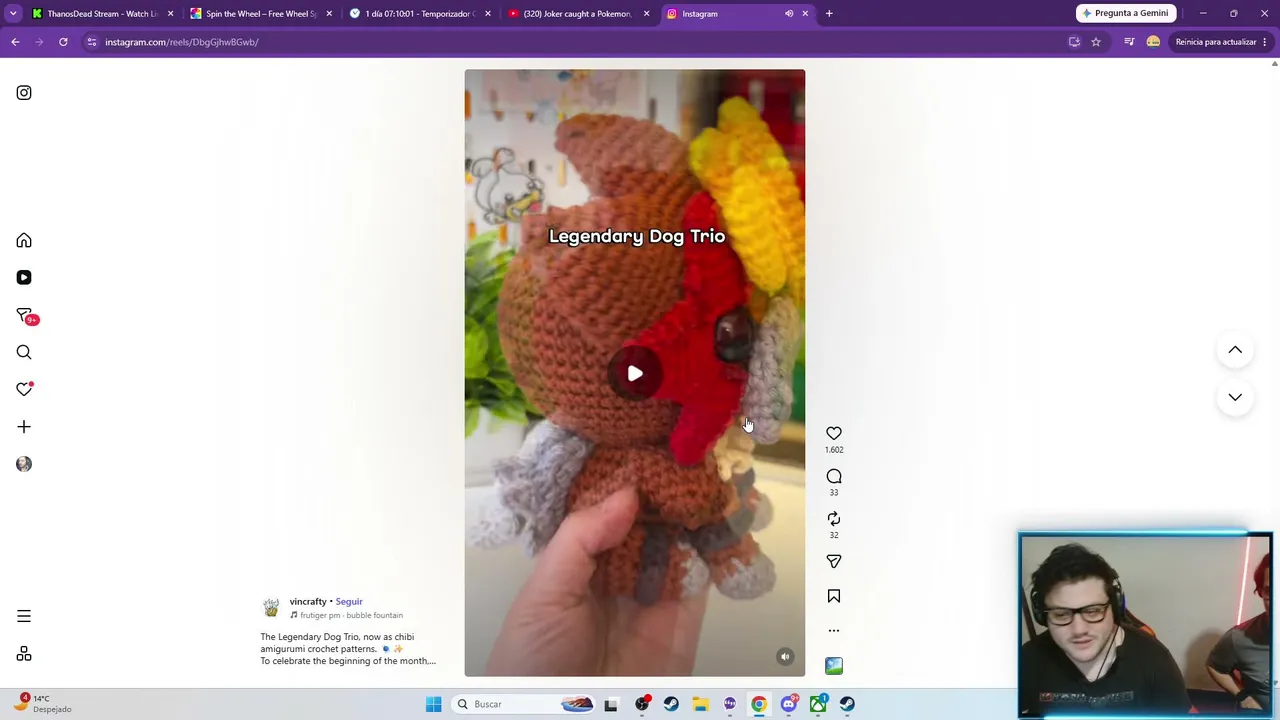Viewport: 1280px width, 720px height.
Task: Click the Pregunta a Gemini button
Action: (x=1125, y=13)
